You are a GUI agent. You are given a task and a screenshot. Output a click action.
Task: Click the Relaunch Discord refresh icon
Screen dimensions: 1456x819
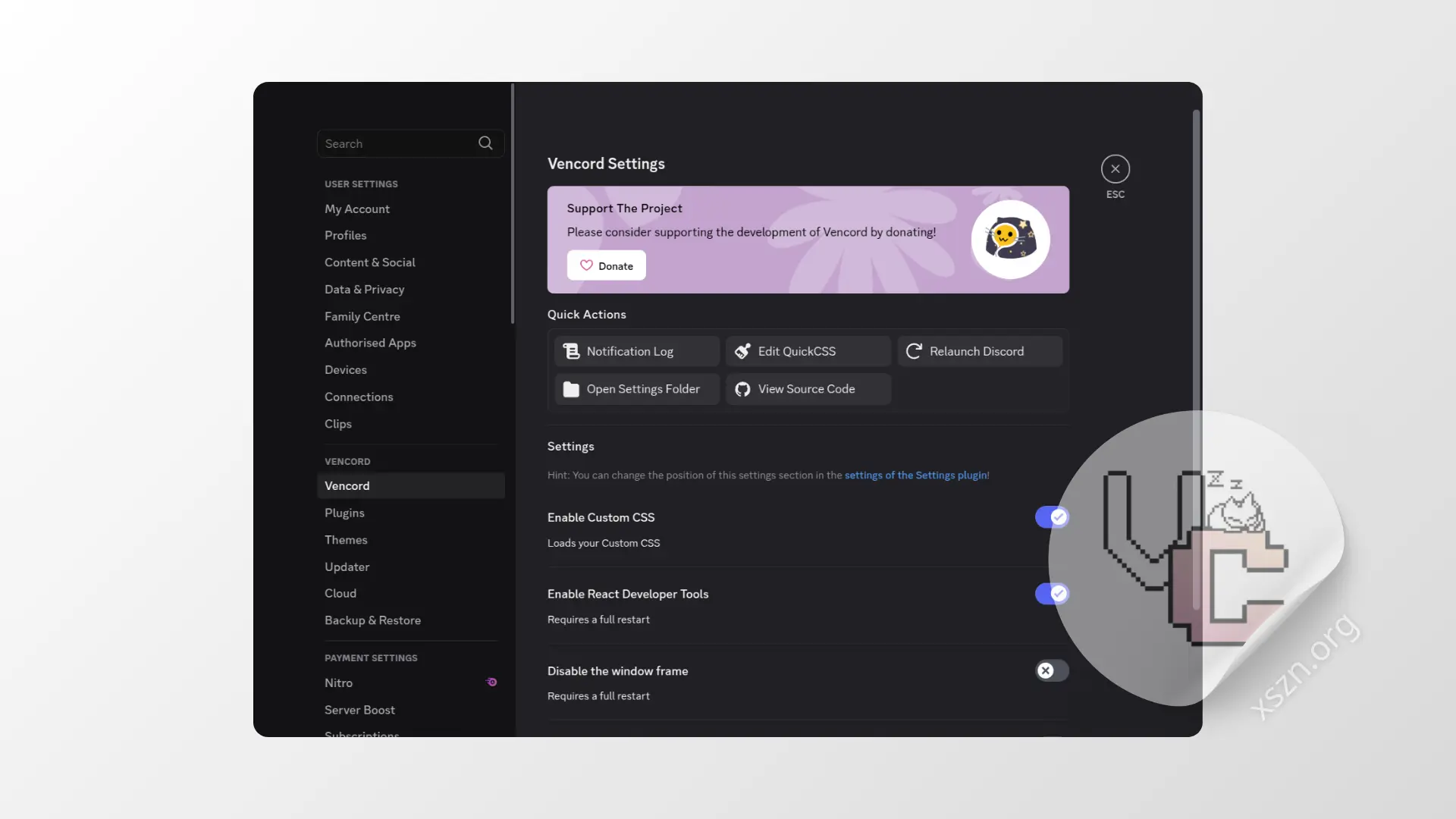[x=914, y=351]
